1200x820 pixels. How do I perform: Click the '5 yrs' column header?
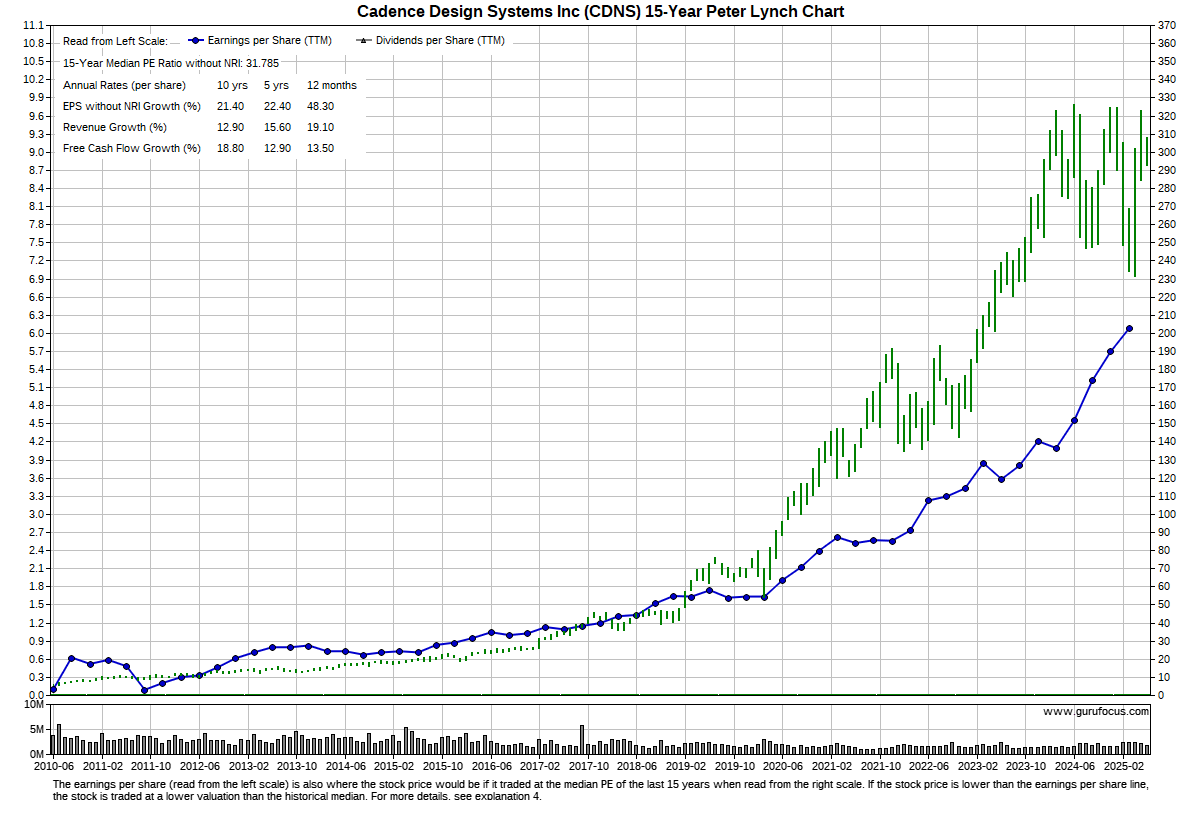(275, 85)
